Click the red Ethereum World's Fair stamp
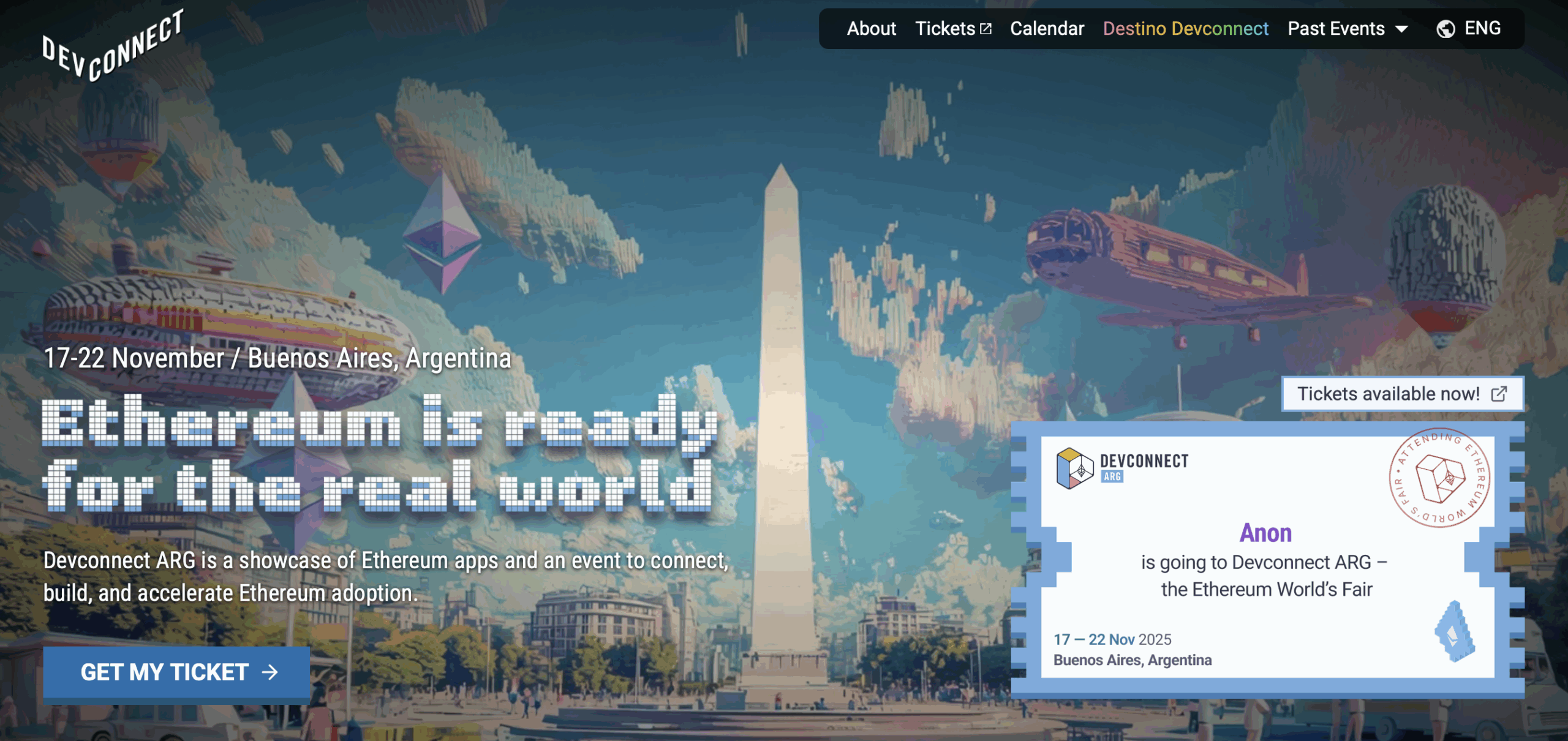The image size is (1568, 741). (x=1439, y=478)
